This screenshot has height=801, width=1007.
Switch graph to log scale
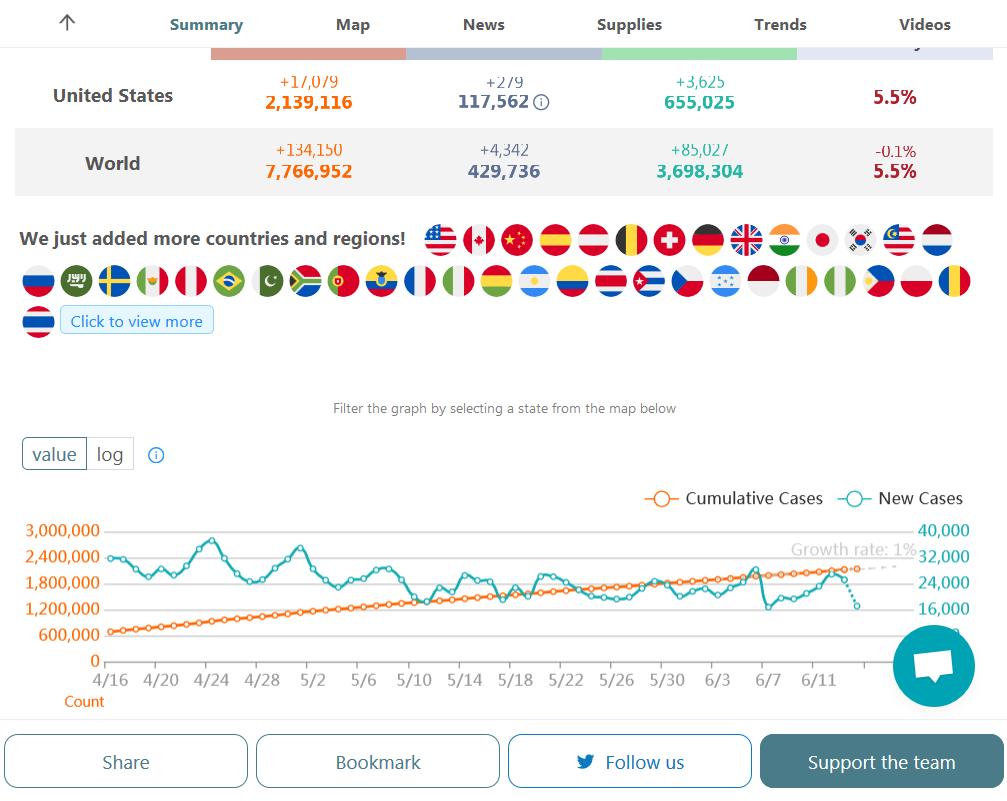(110, 454)
